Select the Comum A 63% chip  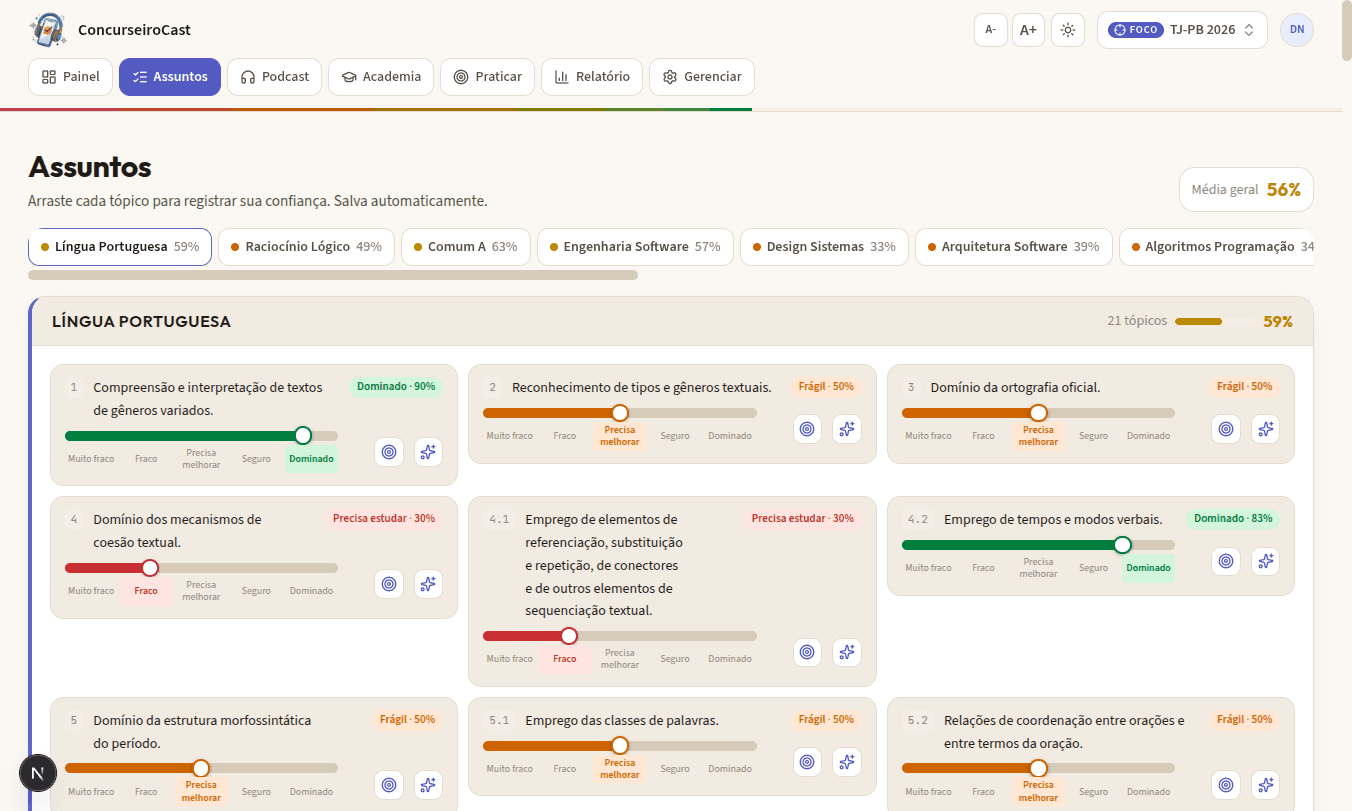[466, 247]
